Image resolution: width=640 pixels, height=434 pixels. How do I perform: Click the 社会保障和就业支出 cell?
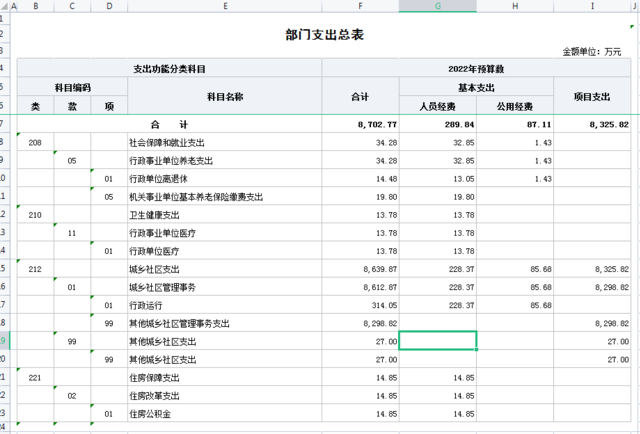224,142
